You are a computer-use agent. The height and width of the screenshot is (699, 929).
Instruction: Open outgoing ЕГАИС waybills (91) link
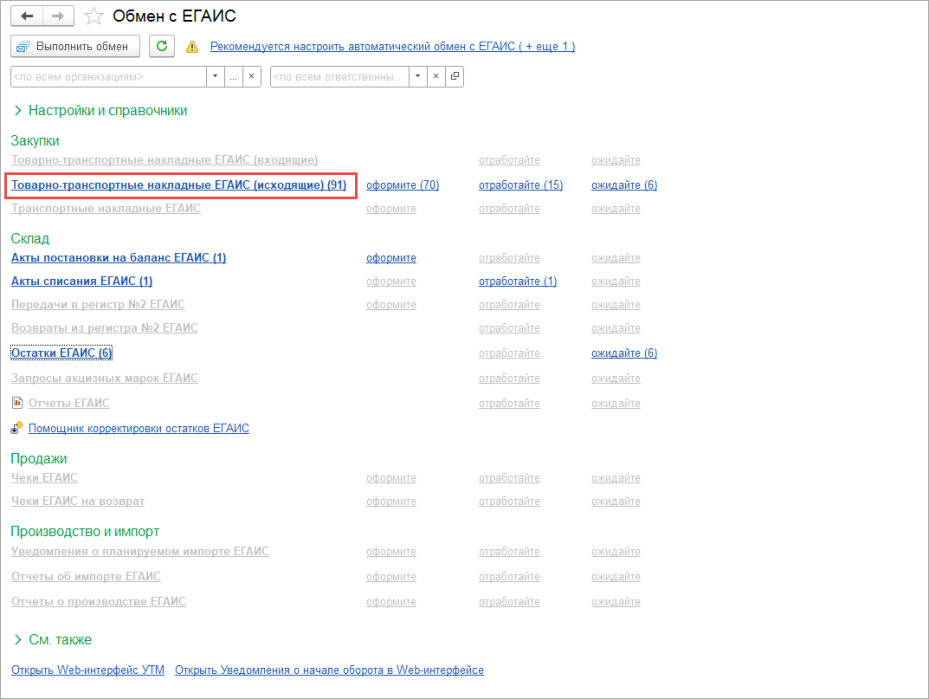pos(179,185)
